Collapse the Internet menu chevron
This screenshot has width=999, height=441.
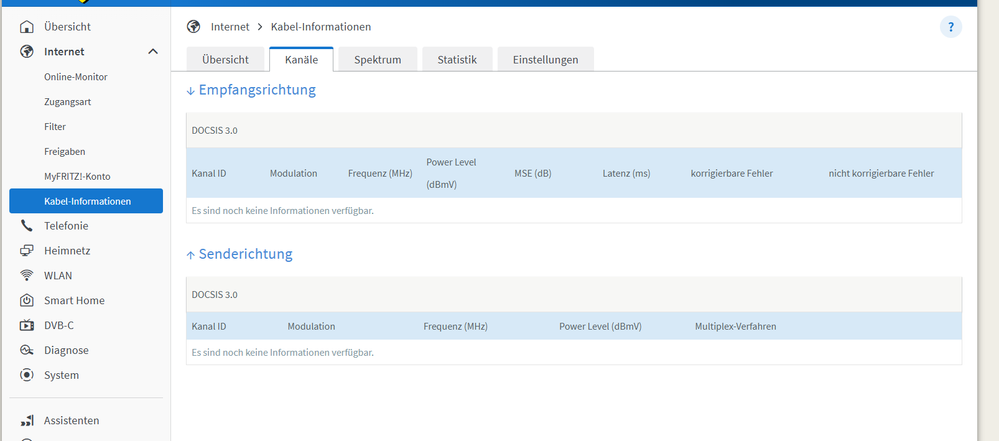click(153, 52)
